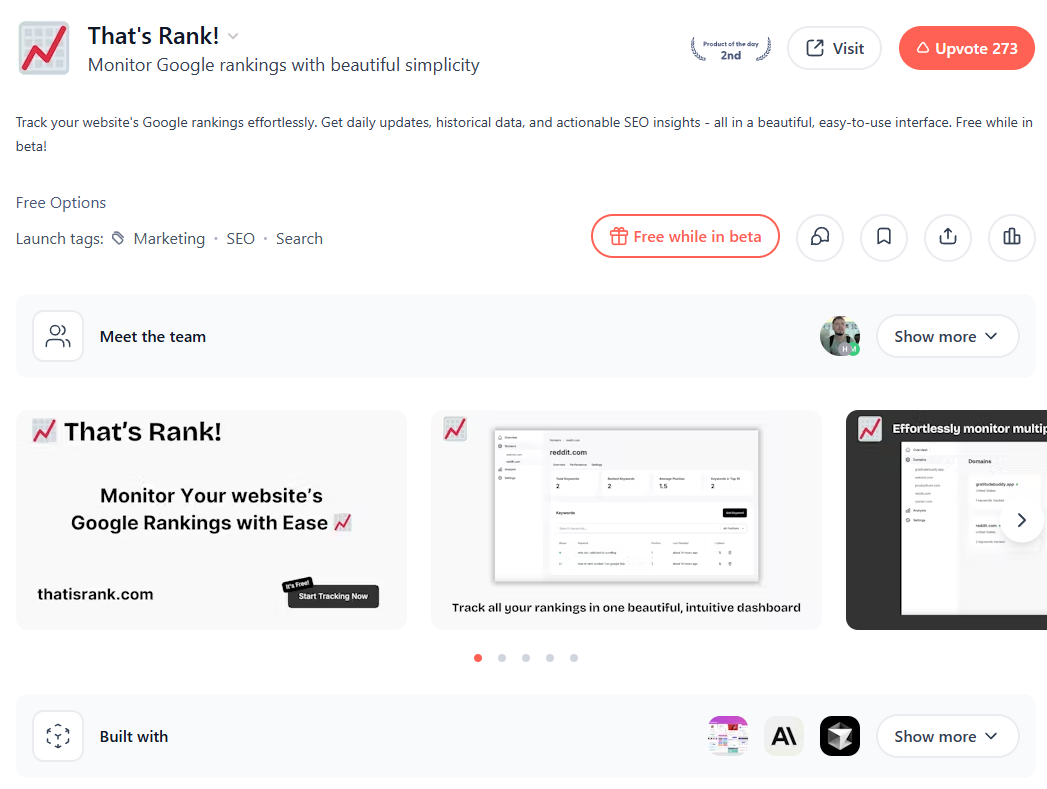Screen dimensions: 1047x789
Task: Click the Anthropic AI logo icon
Action: [x=784, y=736]
